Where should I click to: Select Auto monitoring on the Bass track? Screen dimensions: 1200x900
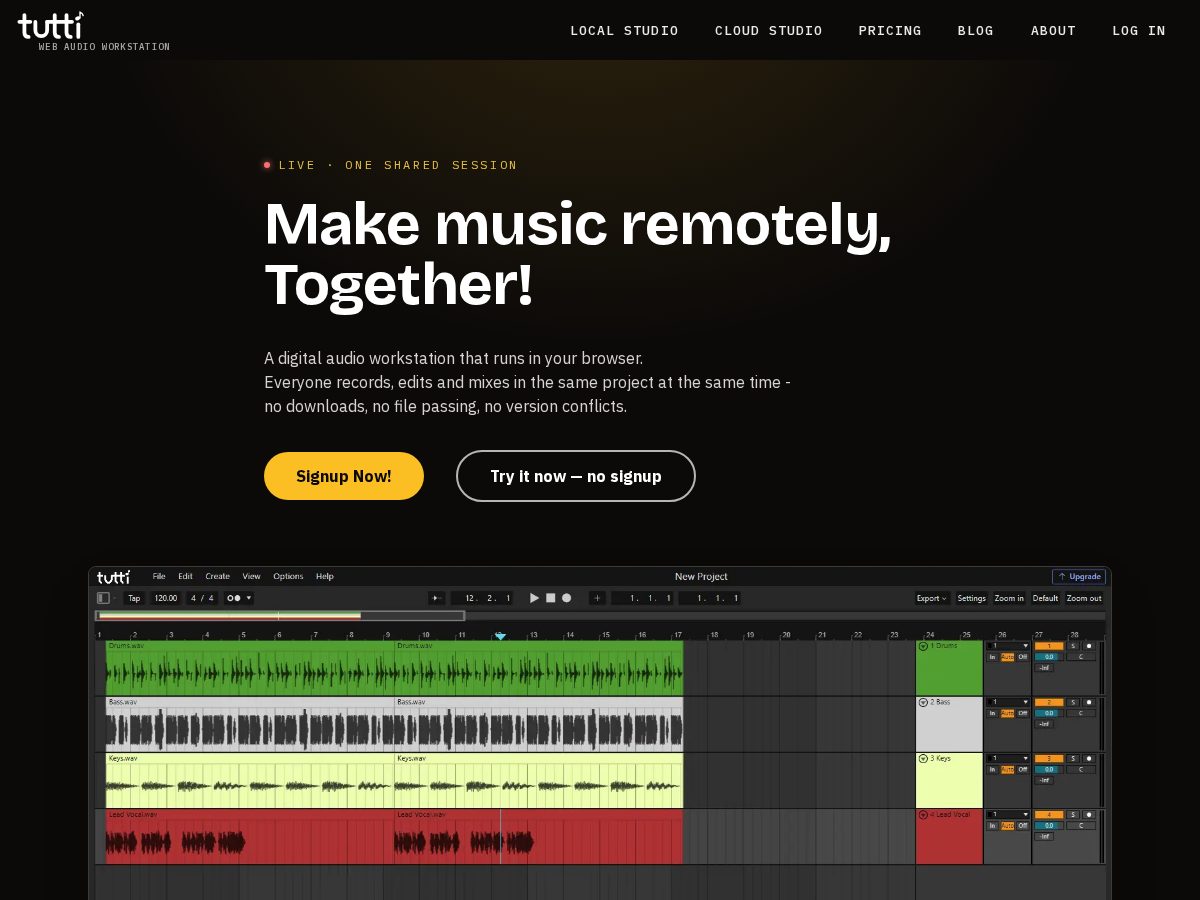(x=1007, y=713)
